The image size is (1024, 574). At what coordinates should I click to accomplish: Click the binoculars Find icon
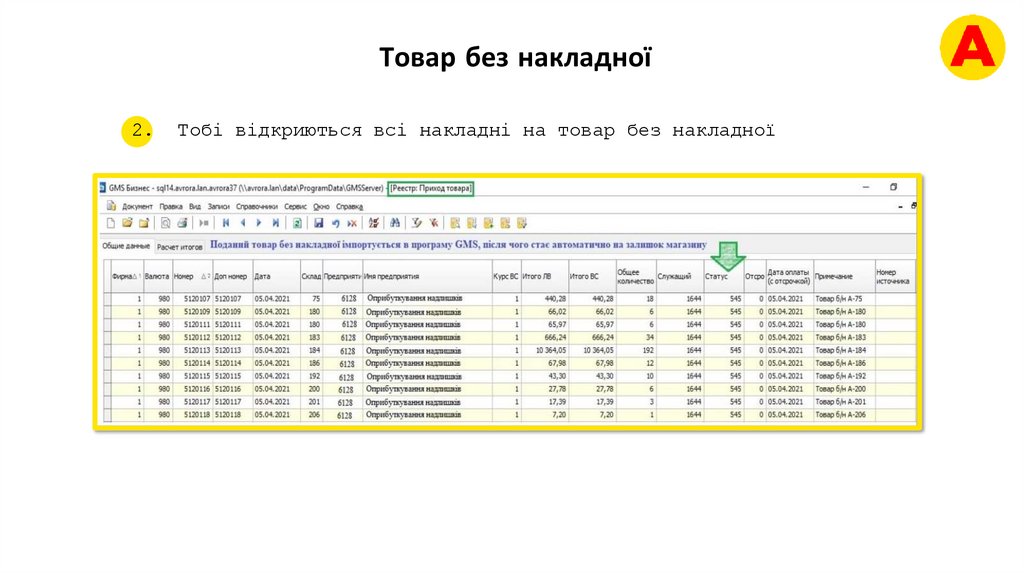(395, 223)
